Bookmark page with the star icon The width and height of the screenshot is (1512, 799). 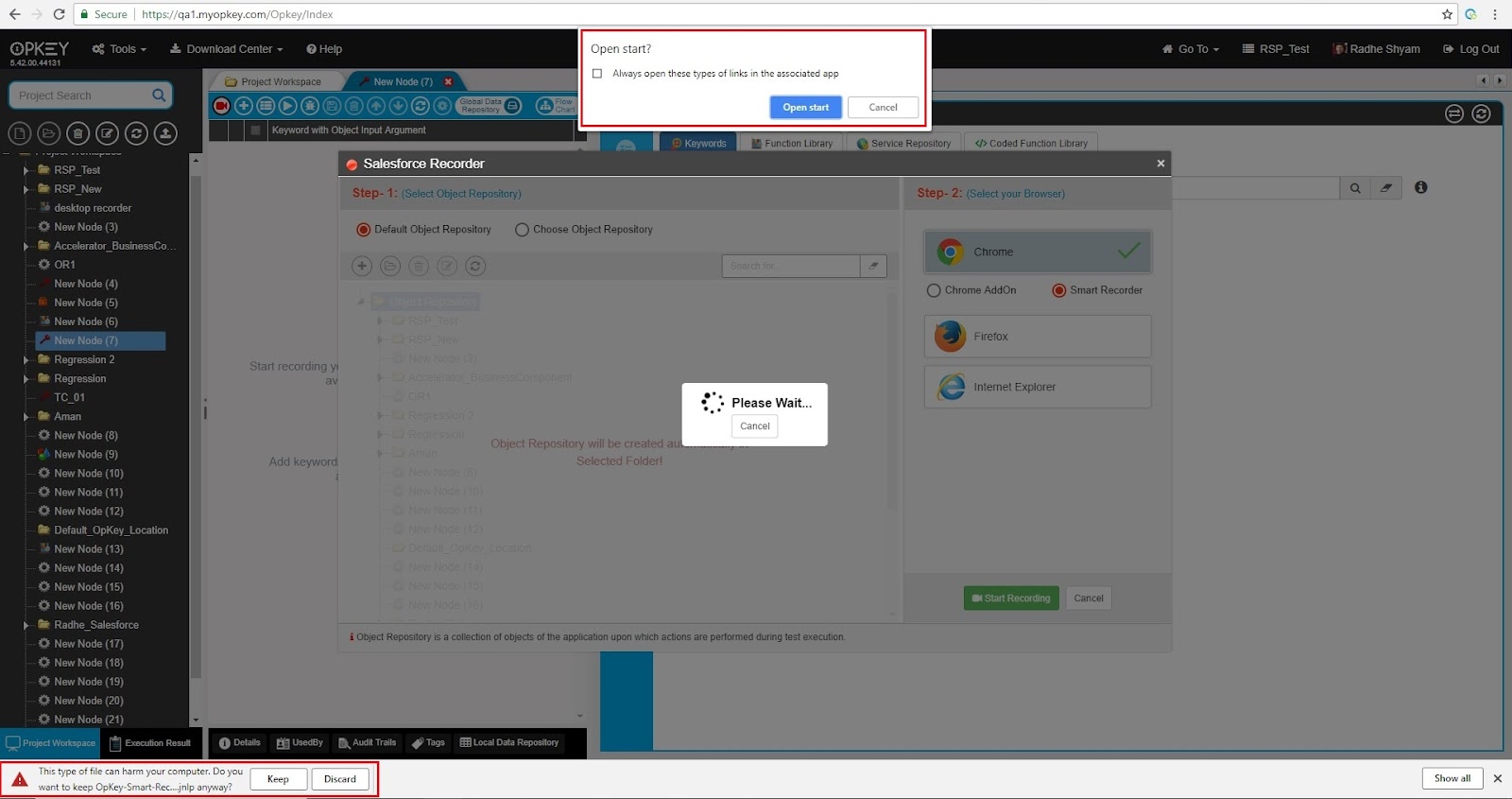pyautogui.click(x=1447, y=14)
